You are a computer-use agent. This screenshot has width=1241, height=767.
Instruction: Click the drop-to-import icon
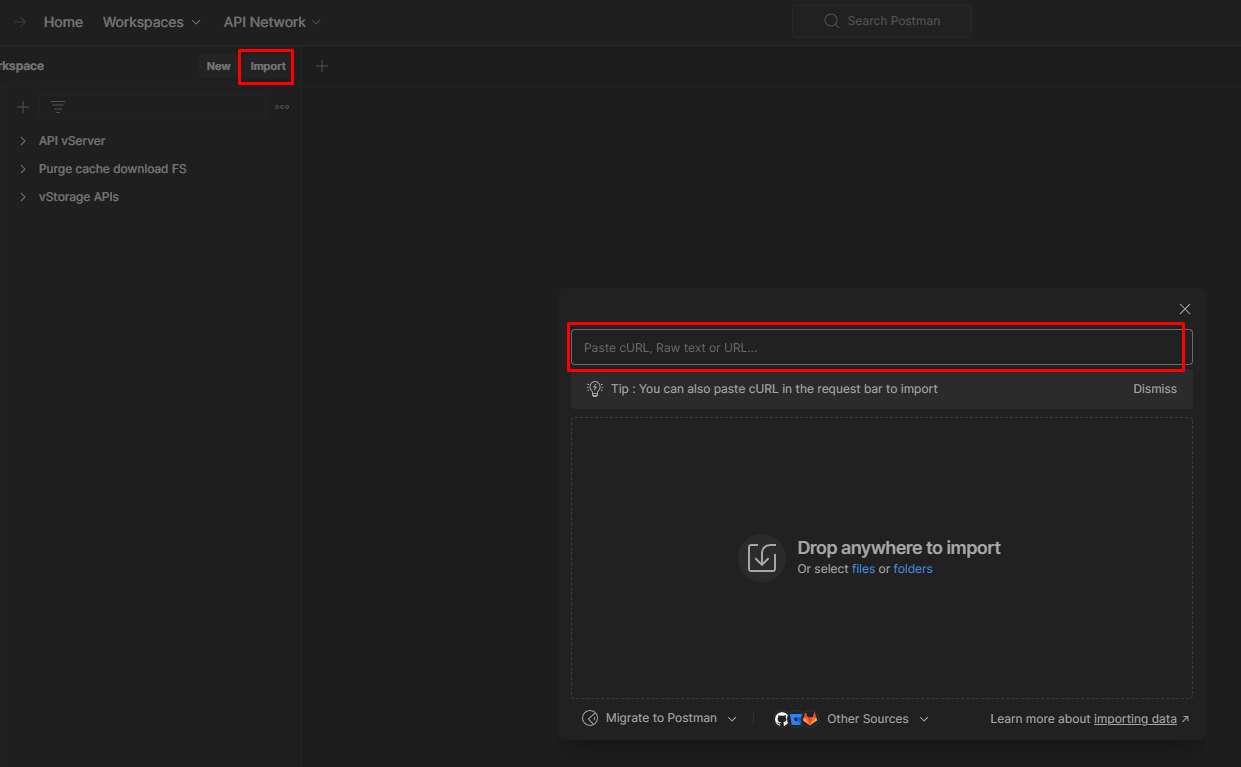click(762, 557)
